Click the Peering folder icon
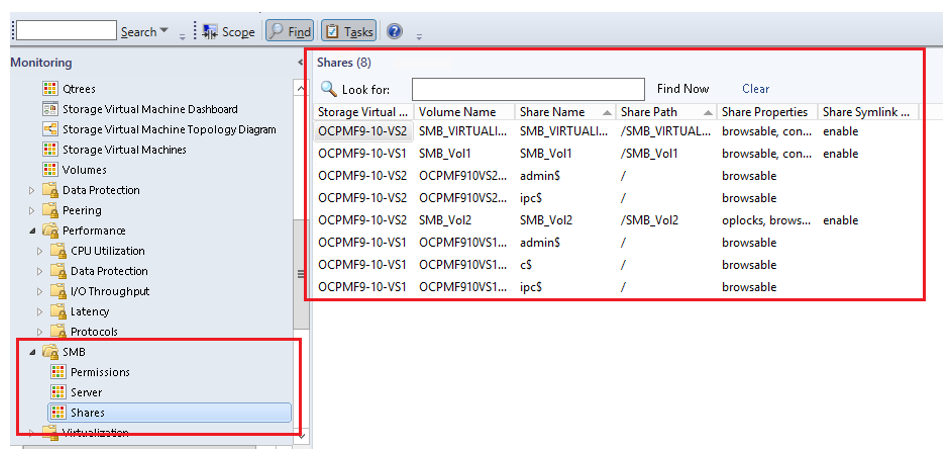951x458 pixels. pyautogui.click(x=50, y=210)
